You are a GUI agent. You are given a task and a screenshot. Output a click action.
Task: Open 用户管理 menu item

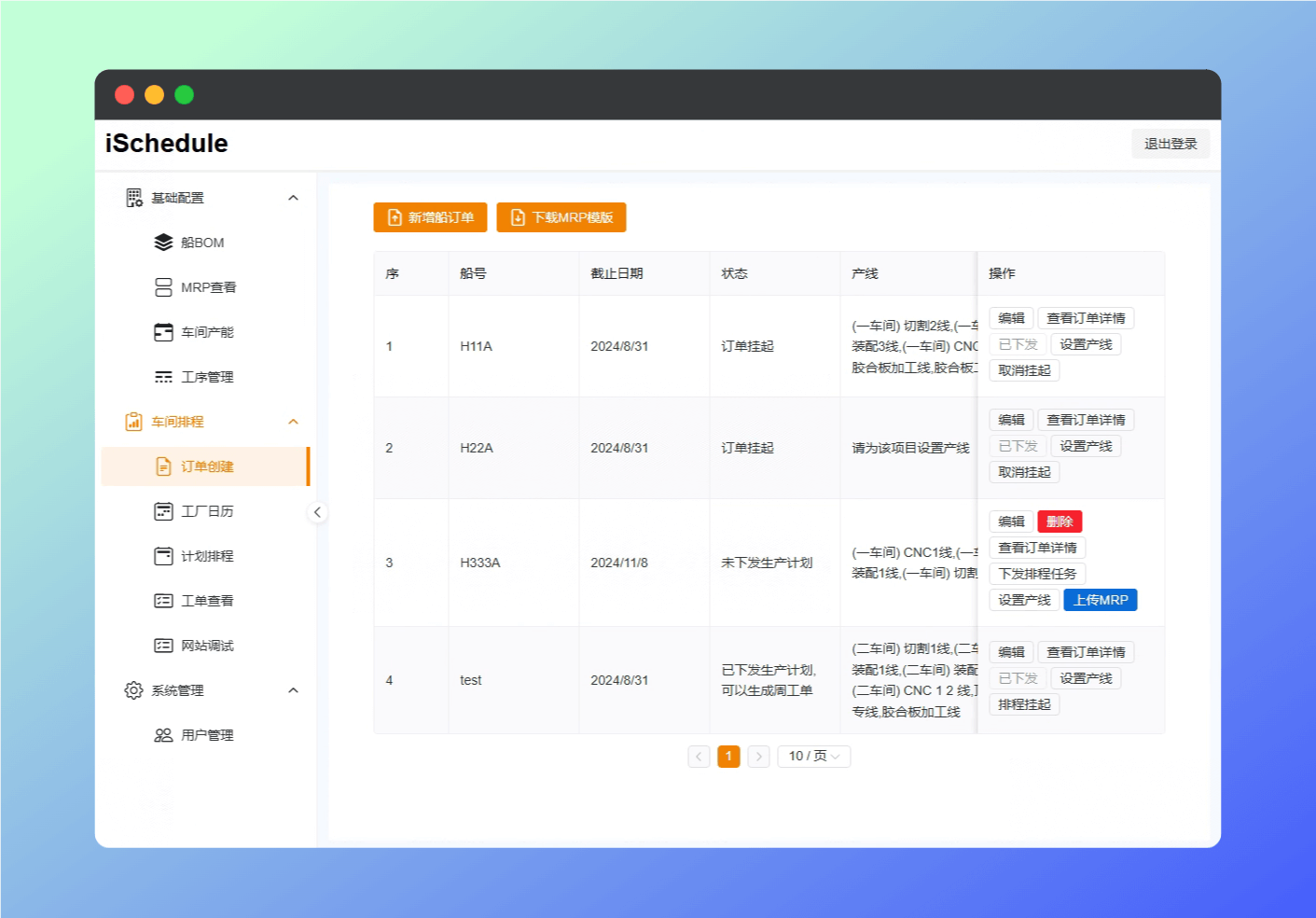(205, 735)
